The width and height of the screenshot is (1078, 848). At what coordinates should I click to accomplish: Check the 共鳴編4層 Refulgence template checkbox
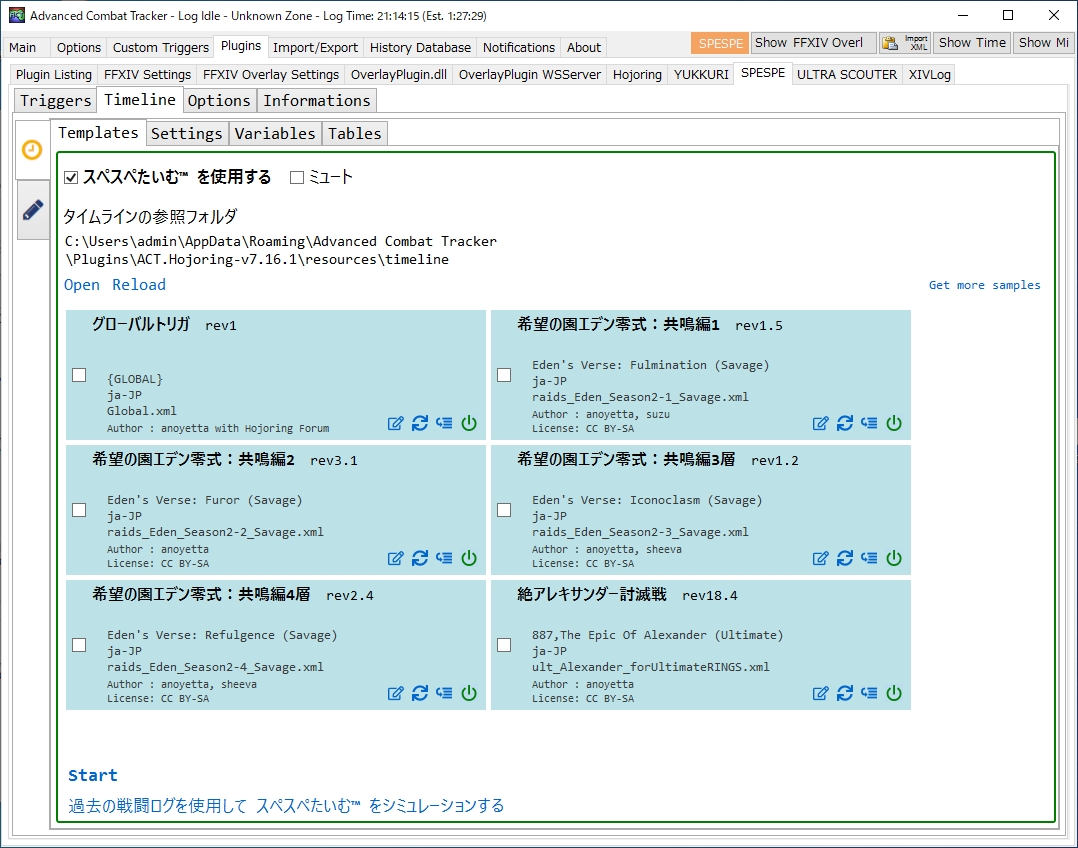click(x=79, y=644)
